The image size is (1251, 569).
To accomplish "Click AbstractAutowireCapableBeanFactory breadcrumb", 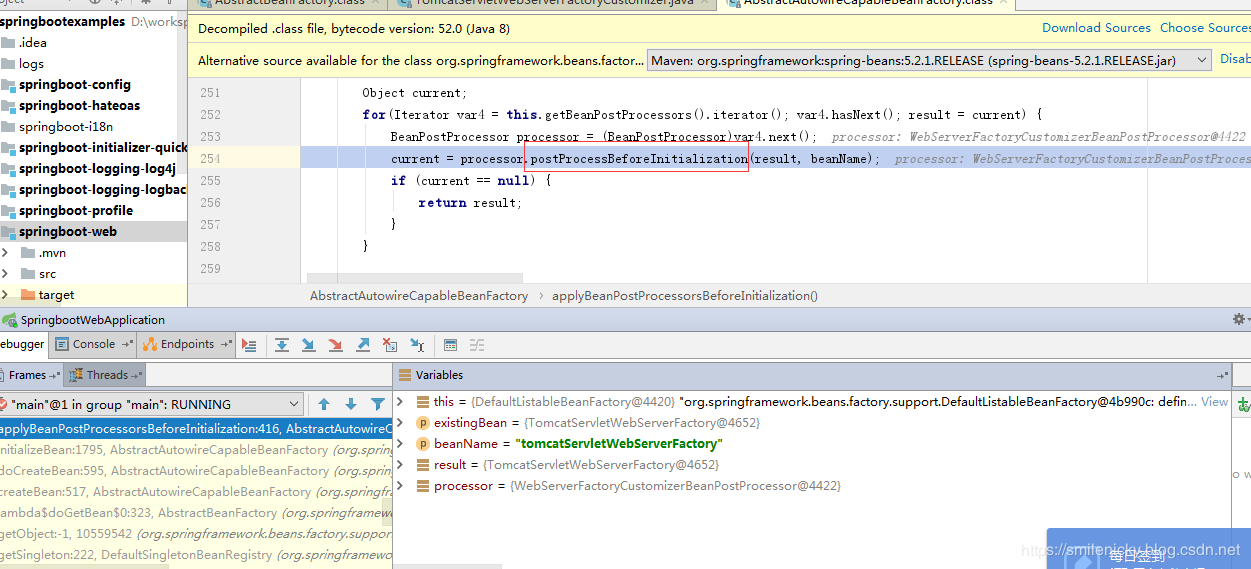I will (x=419, y=296).
